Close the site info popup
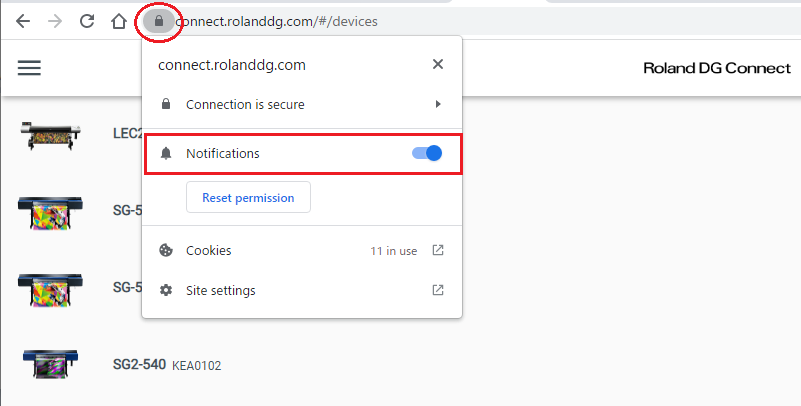Image resolution: width=801 pixels, height=406 pixels. click(x=438, y=64)
